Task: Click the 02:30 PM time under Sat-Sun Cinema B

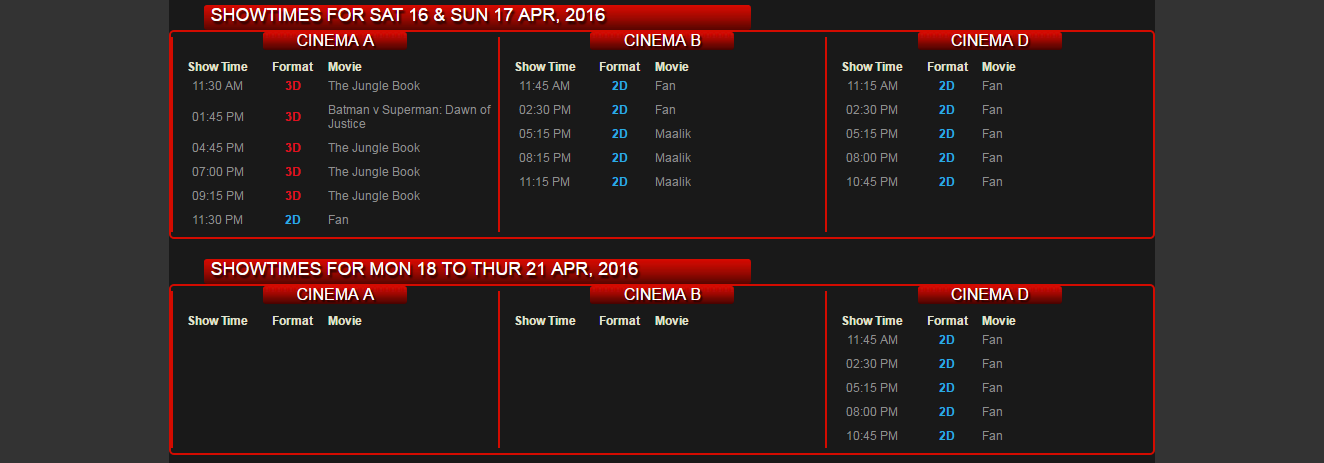Action: coord(545,110)
